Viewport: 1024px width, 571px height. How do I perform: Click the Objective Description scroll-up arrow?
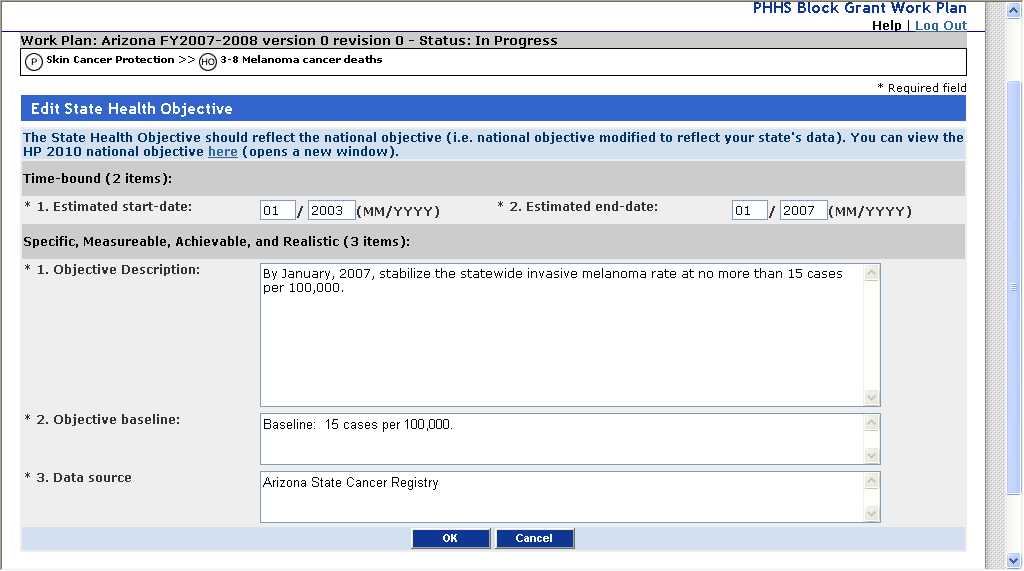pyautogui.click(x=872, y=273)
